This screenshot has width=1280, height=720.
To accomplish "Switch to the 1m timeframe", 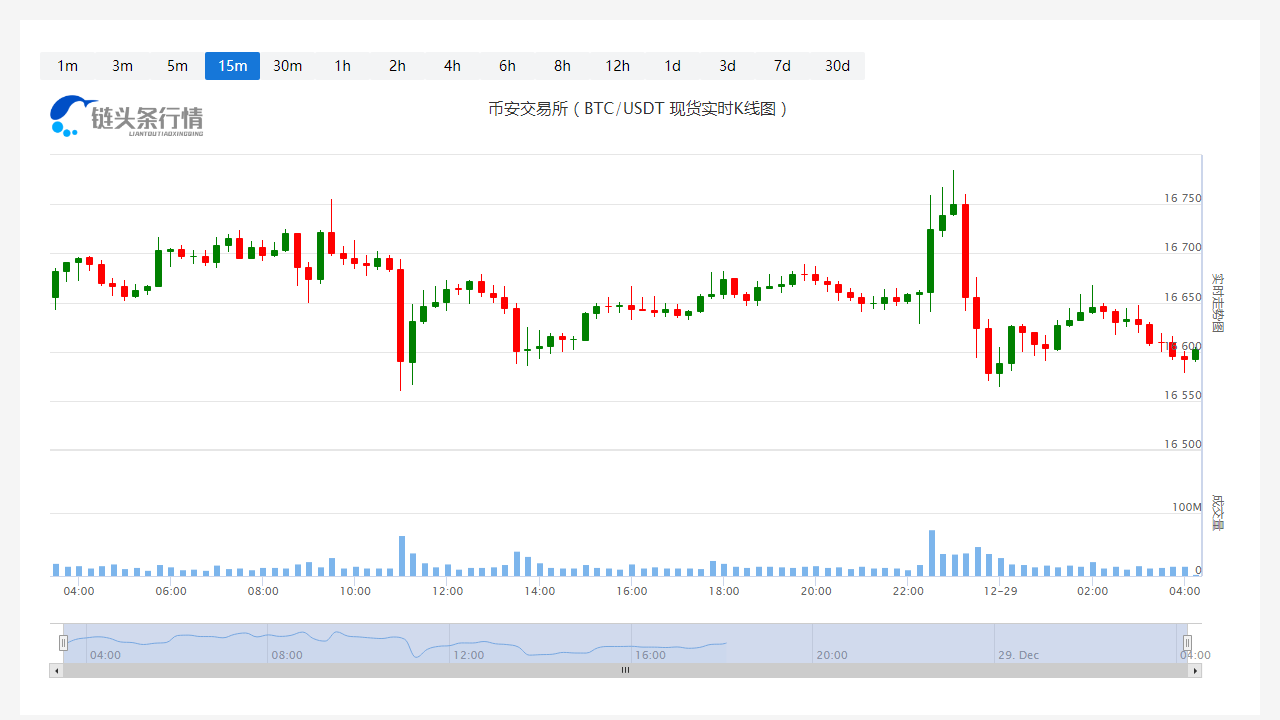I will pos(67,66).
